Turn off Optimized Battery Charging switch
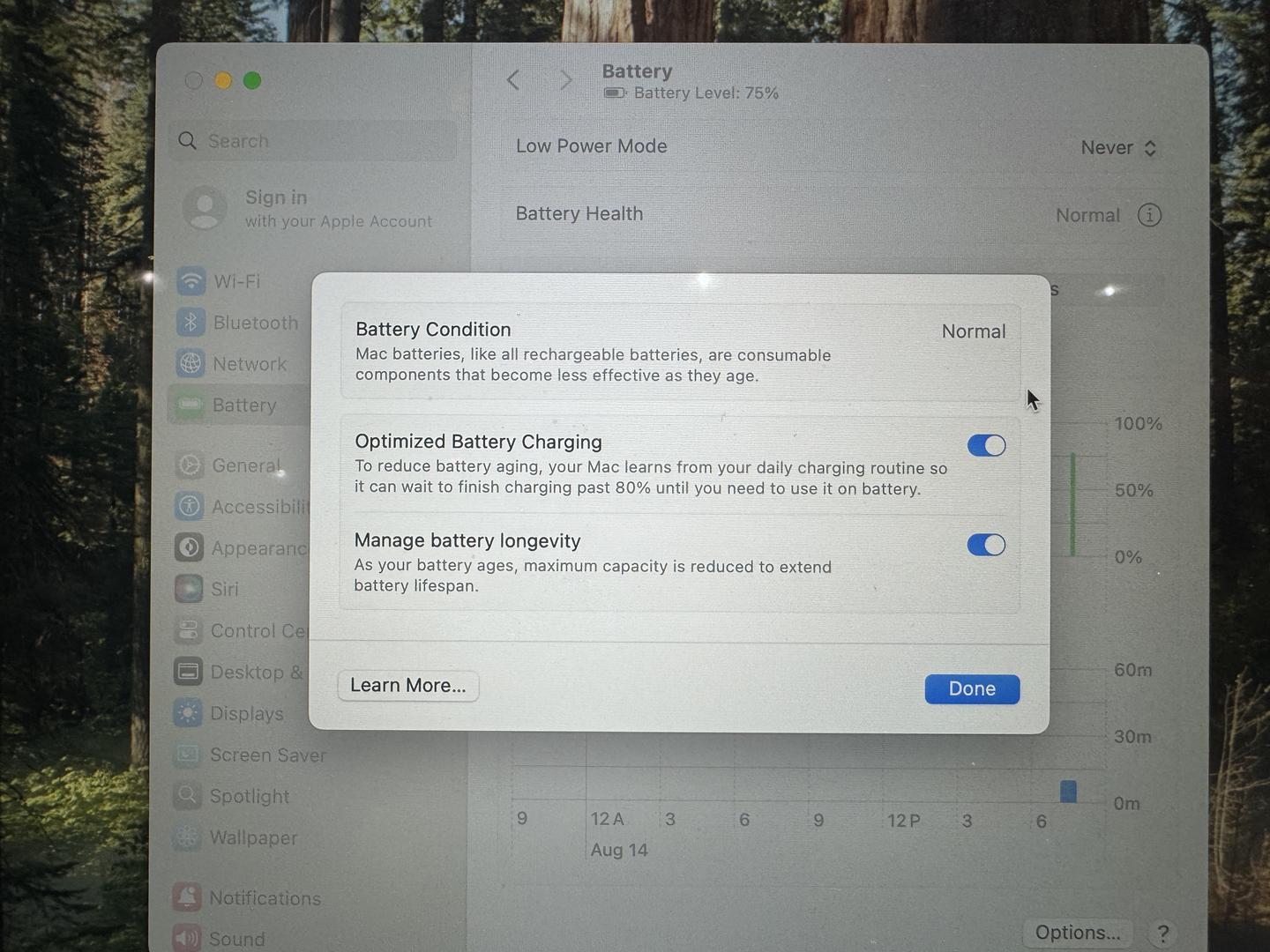This screenshot has height=952, width=1270. (986, 445)
